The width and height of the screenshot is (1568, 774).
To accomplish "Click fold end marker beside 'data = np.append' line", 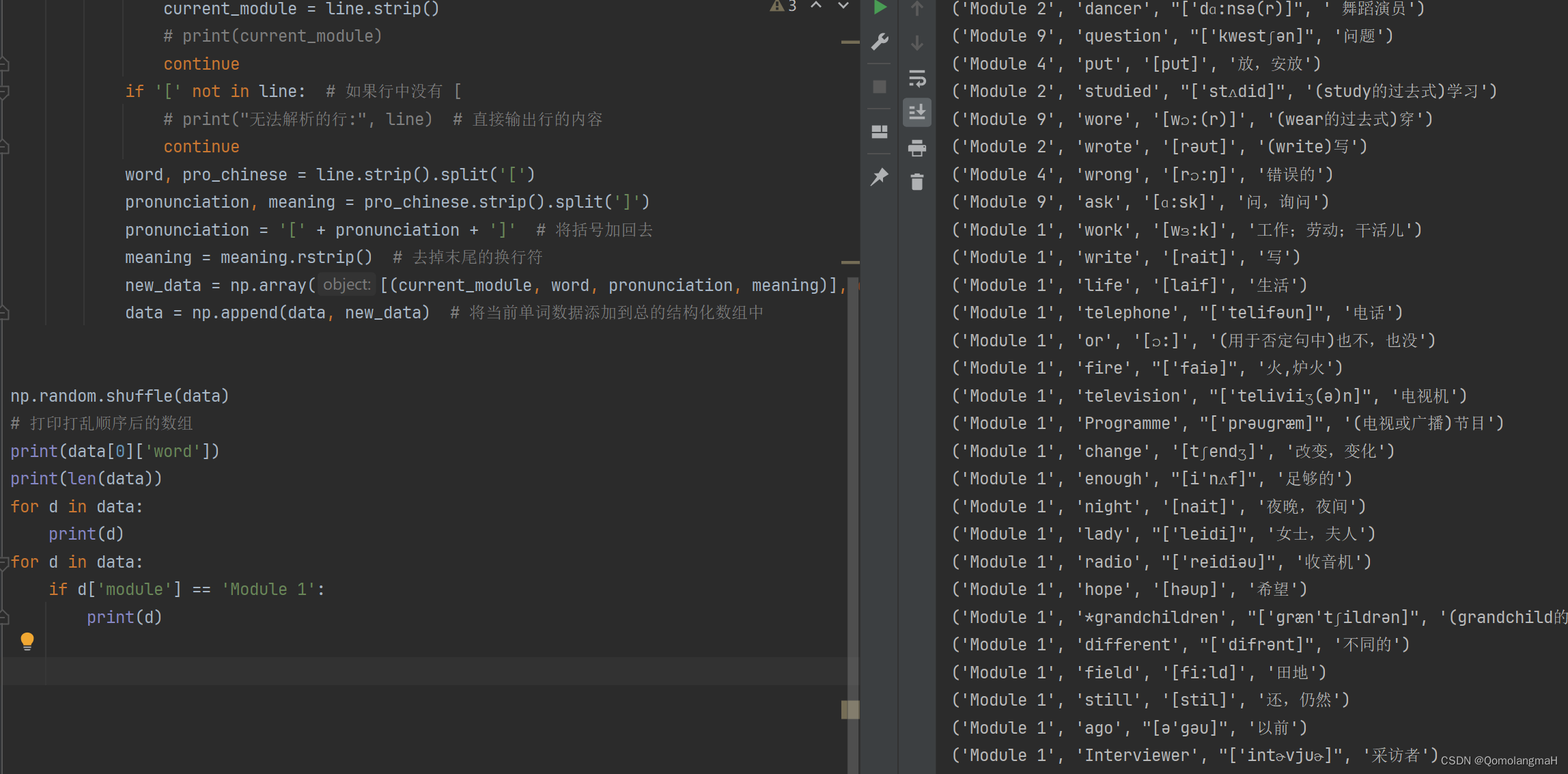I will [x=4, y=313].
